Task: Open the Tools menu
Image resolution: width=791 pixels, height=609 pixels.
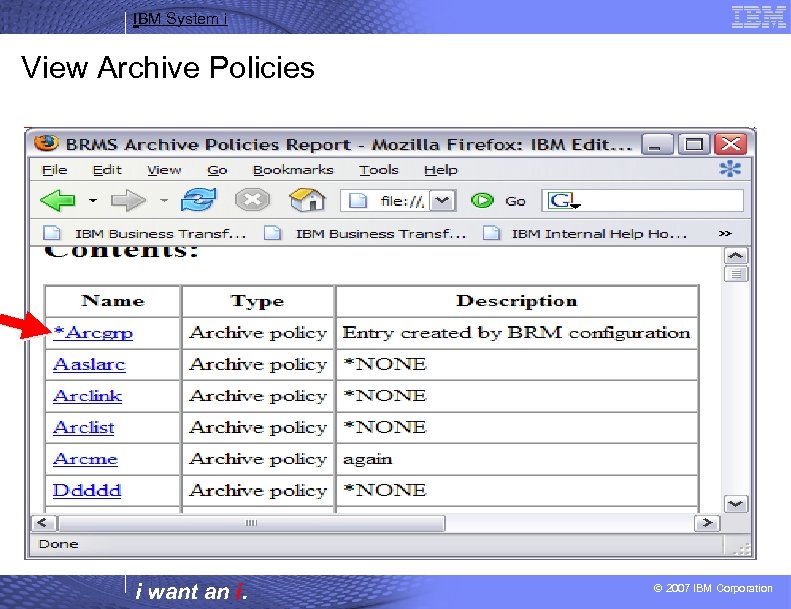Action: tap(378, 170)
